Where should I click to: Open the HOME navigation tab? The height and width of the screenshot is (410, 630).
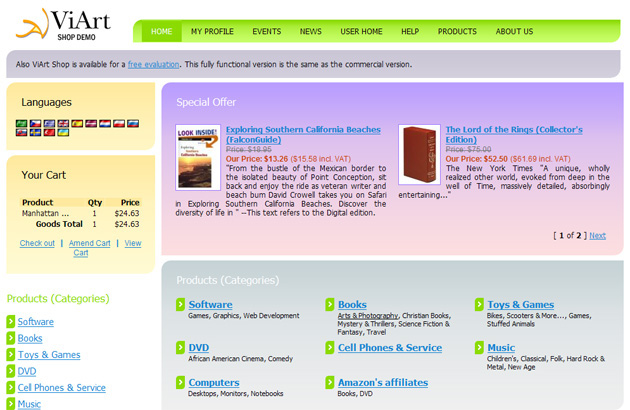pyautogui.click(x=162, y=31)
